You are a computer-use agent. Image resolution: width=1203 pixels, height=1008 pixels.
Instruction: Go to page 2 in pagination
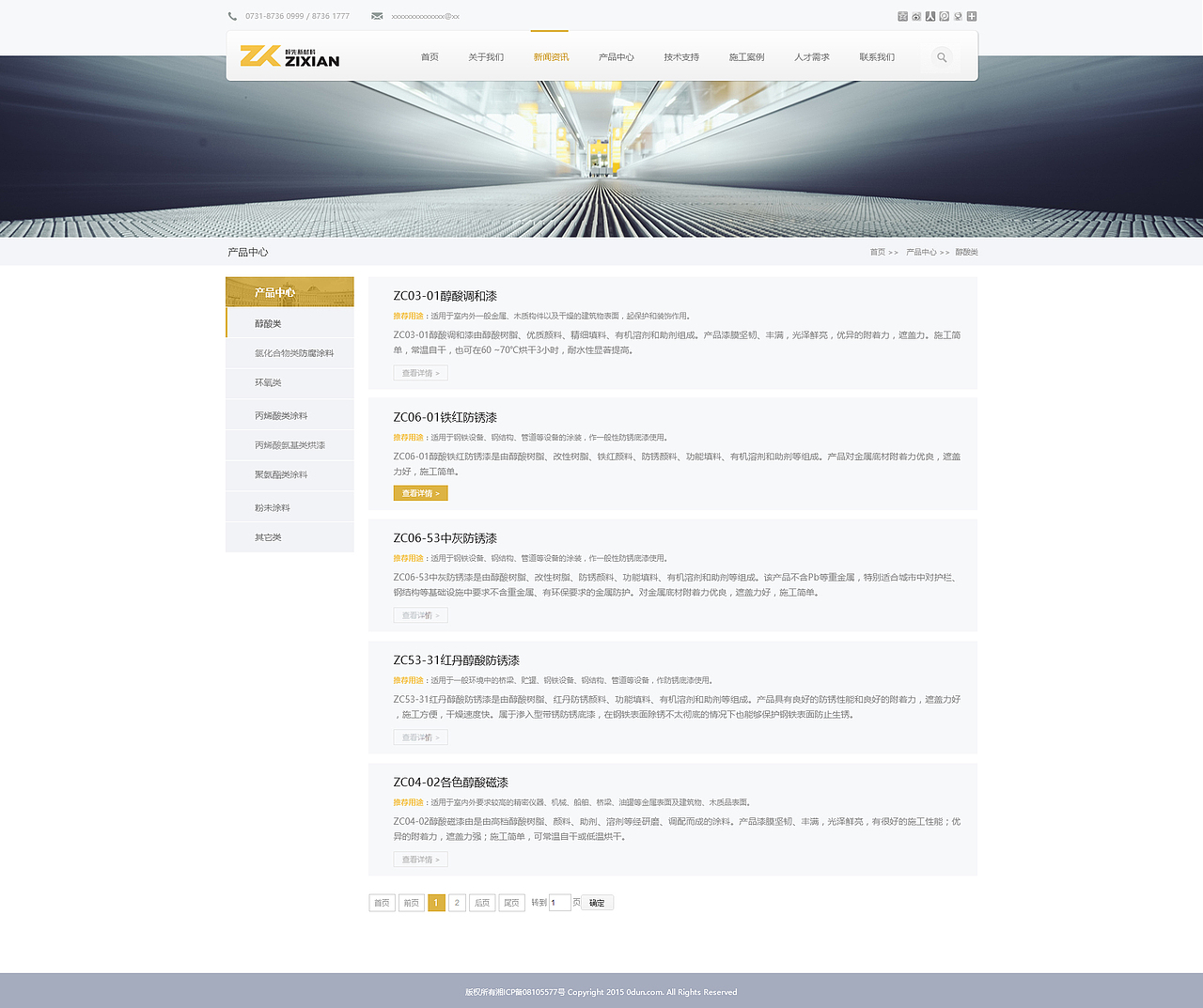click(x=457, y=903)
